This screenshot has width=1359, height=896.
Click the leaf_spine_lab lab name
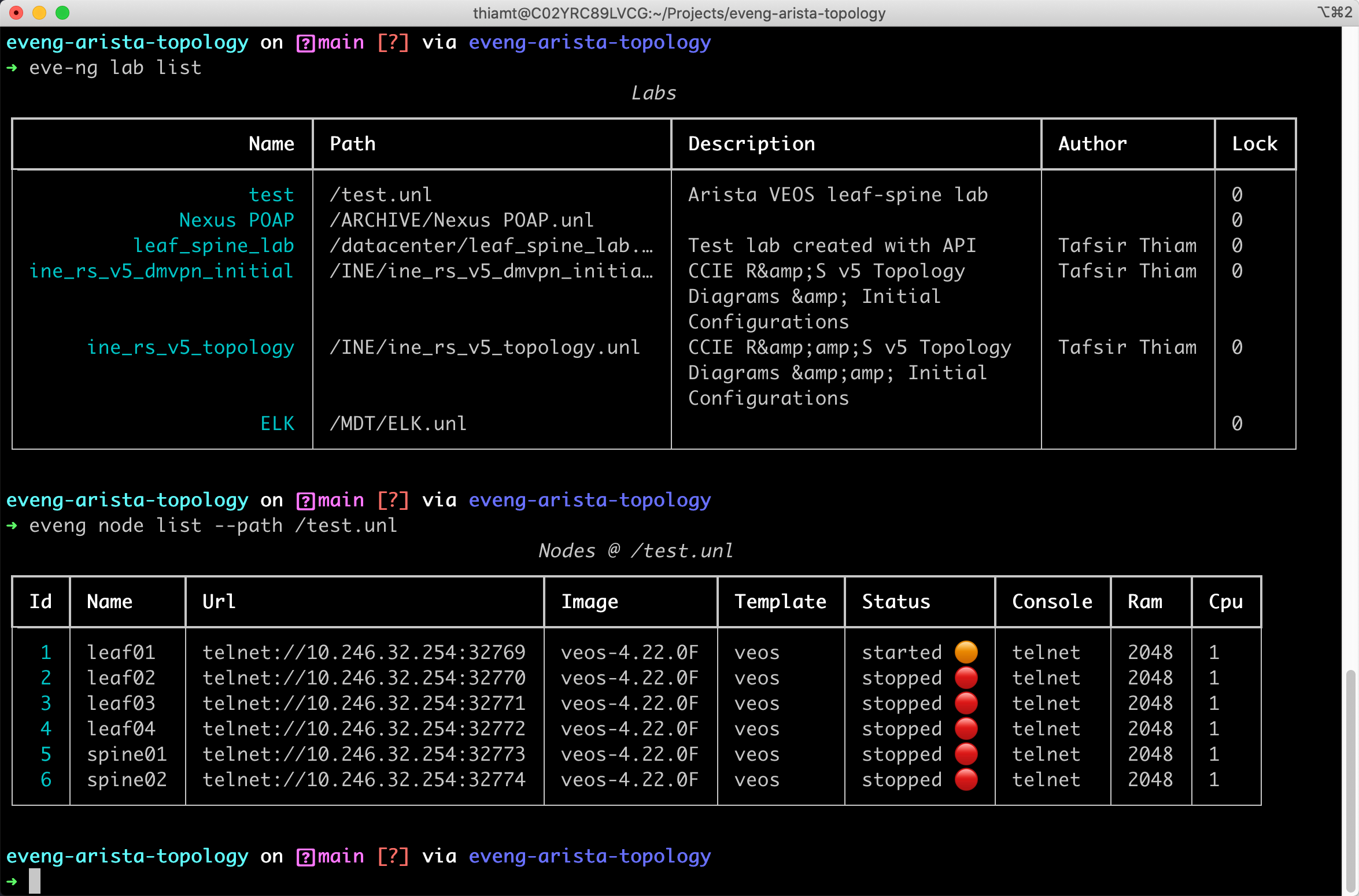[213, 246]
